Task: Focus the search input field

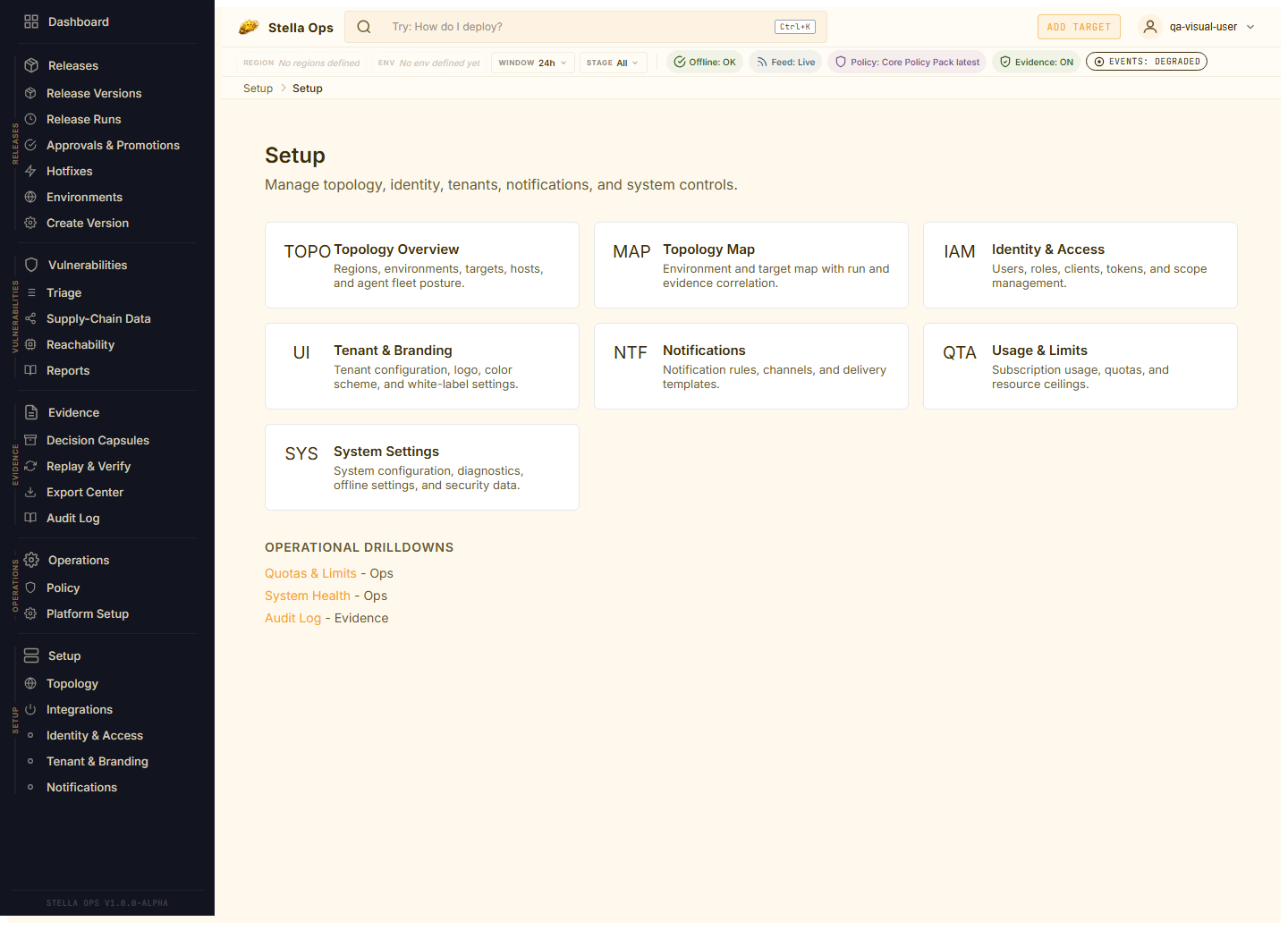Action: click(x=572, y=27)
